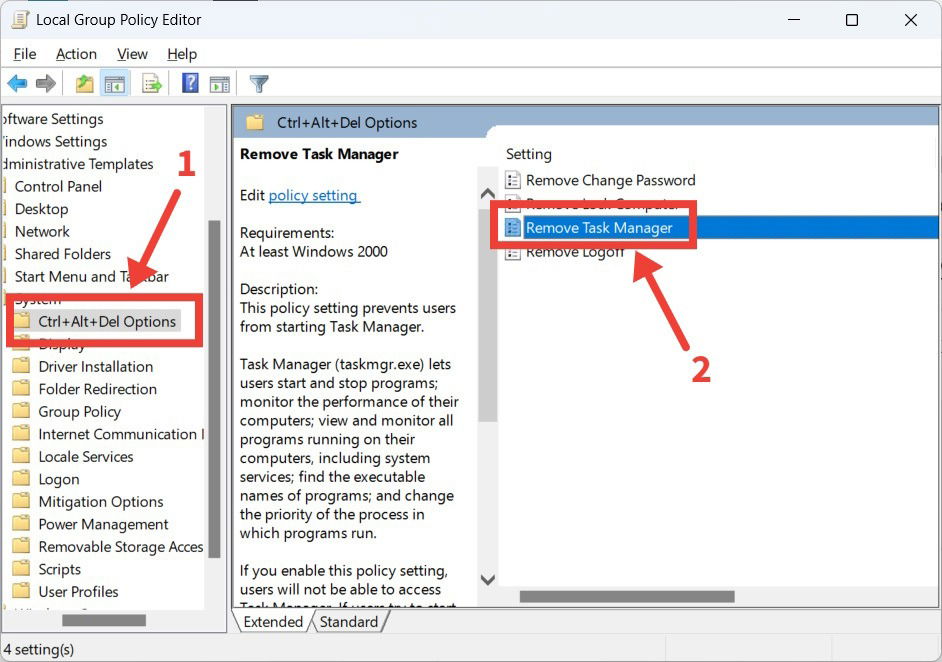Click the Remove Change Password policy icon
Image resolution: width=942 pixels, height=662 pixels.
pyautogui.click(x=512, y=180)
